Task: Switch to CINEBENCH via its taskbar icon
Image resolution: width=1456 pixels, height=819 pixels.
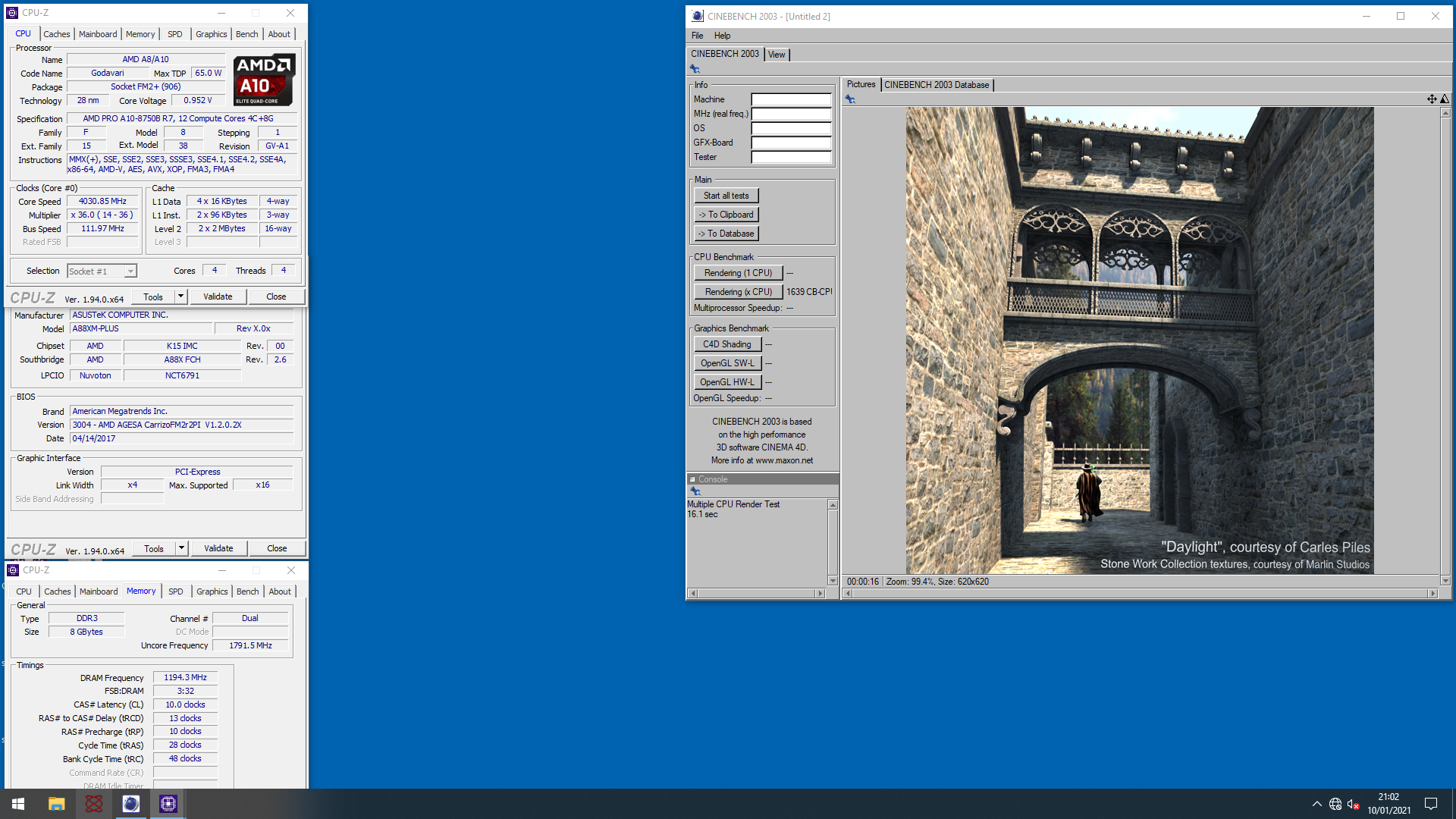Action: point(131,804)
